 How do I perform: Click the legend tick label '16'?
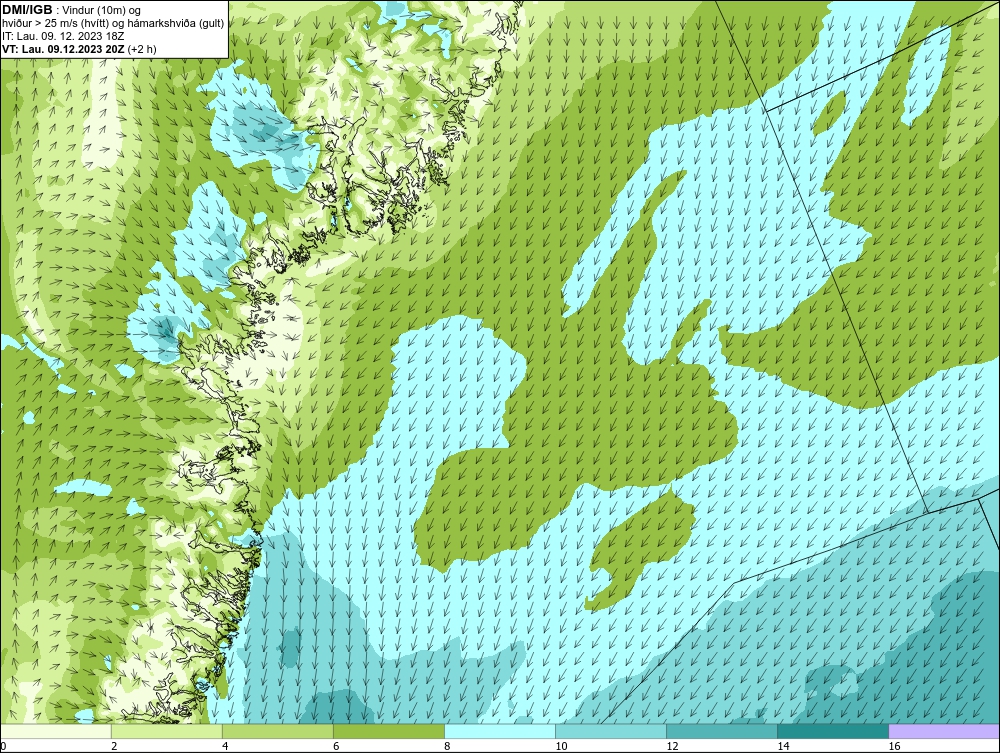894,746
